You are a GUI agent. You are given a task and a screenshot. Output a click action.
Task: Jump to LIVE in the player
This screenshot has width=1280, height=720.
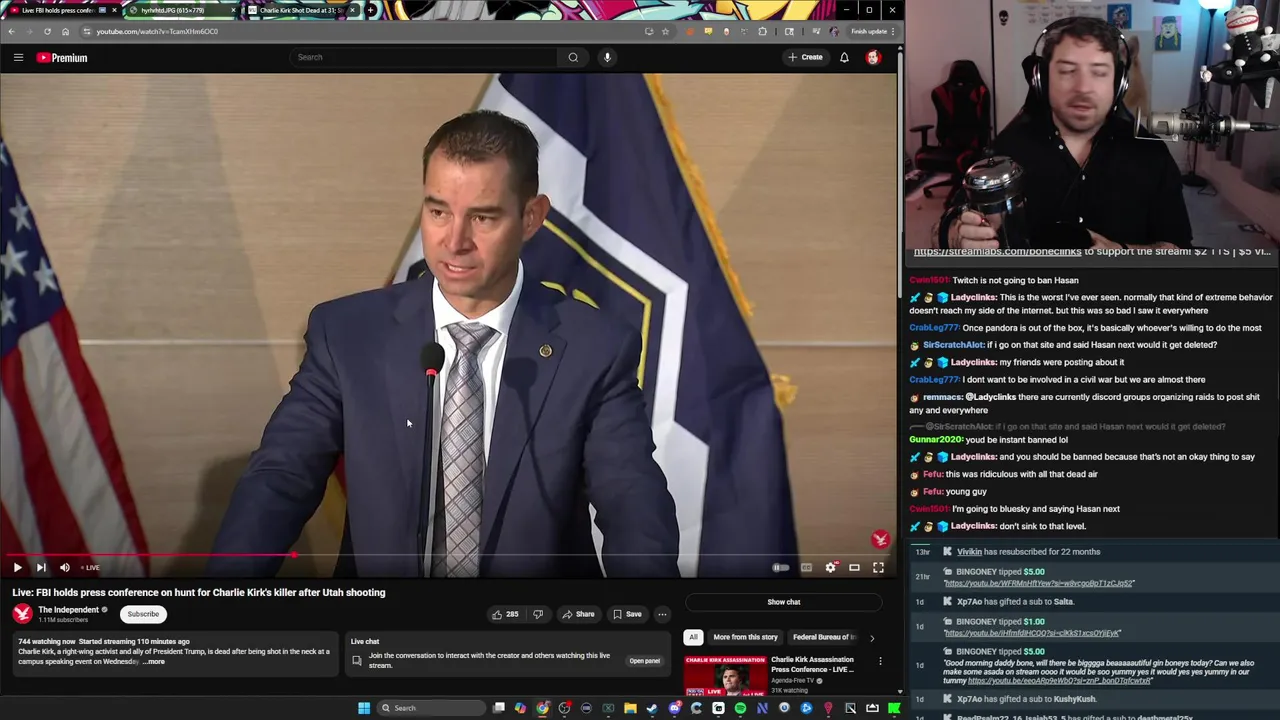click(x=90, y=568)
